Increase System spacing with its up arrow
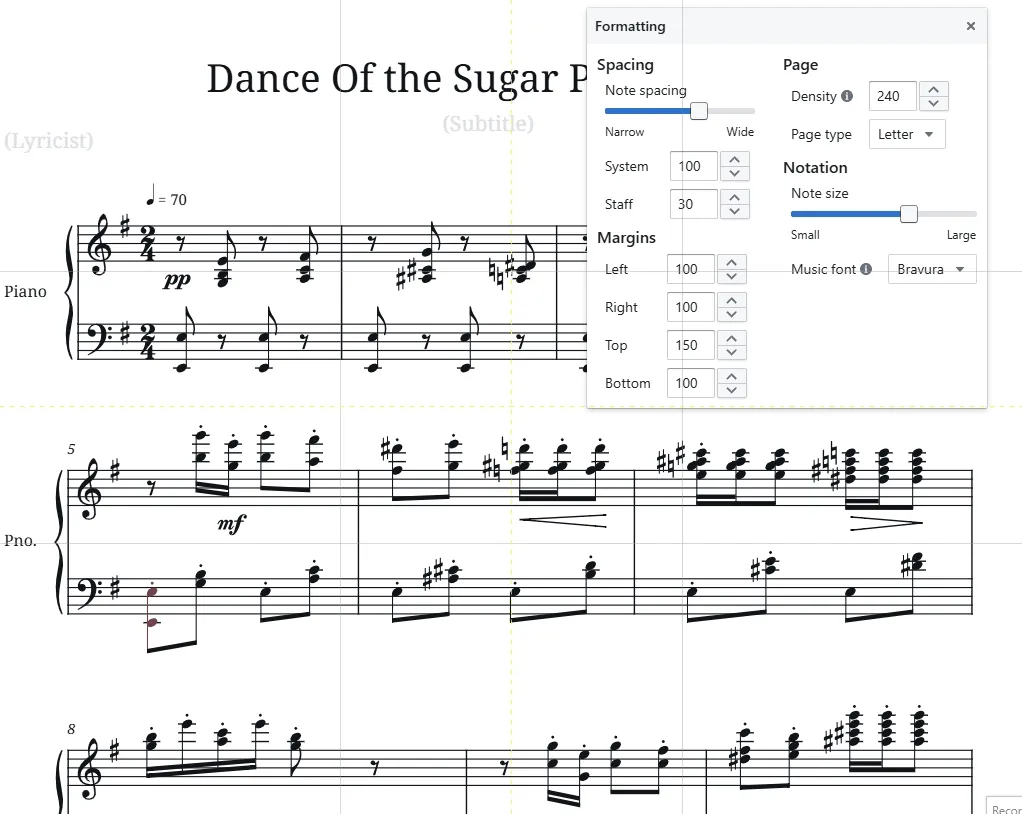 pos(734,160)
